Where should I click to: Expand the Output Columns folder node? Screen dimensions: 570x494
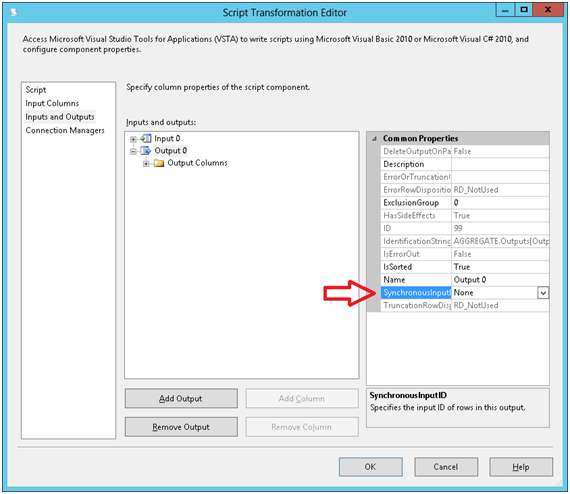146,163
